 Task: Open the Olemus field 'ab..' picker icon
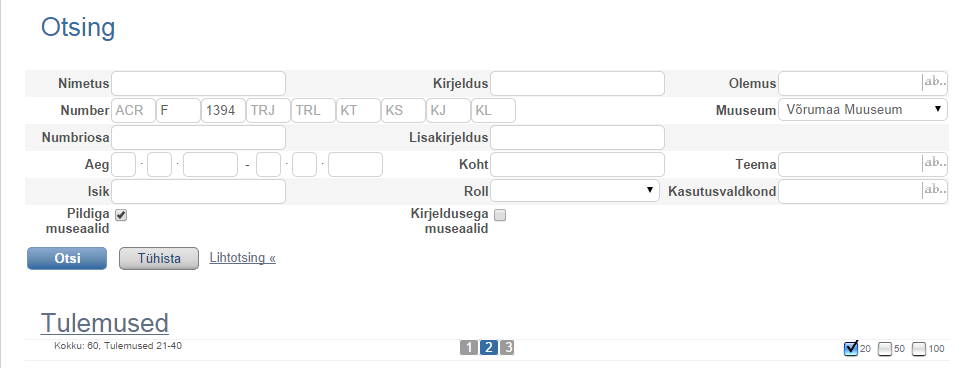(x=935, y=83)
